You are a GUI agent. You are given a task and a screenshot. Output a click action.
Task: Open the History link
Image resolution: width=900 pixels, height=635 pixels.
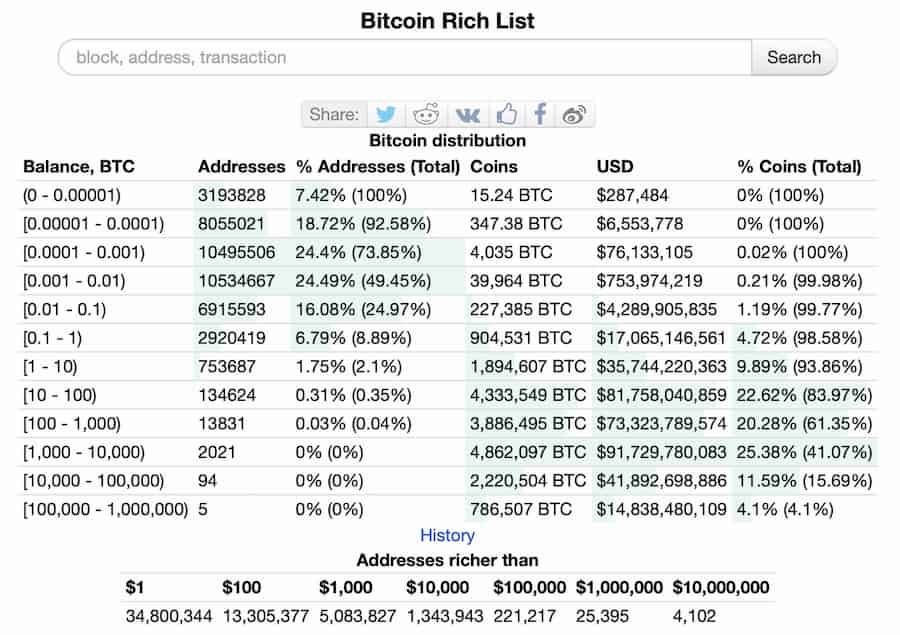(x=447, y=536)
